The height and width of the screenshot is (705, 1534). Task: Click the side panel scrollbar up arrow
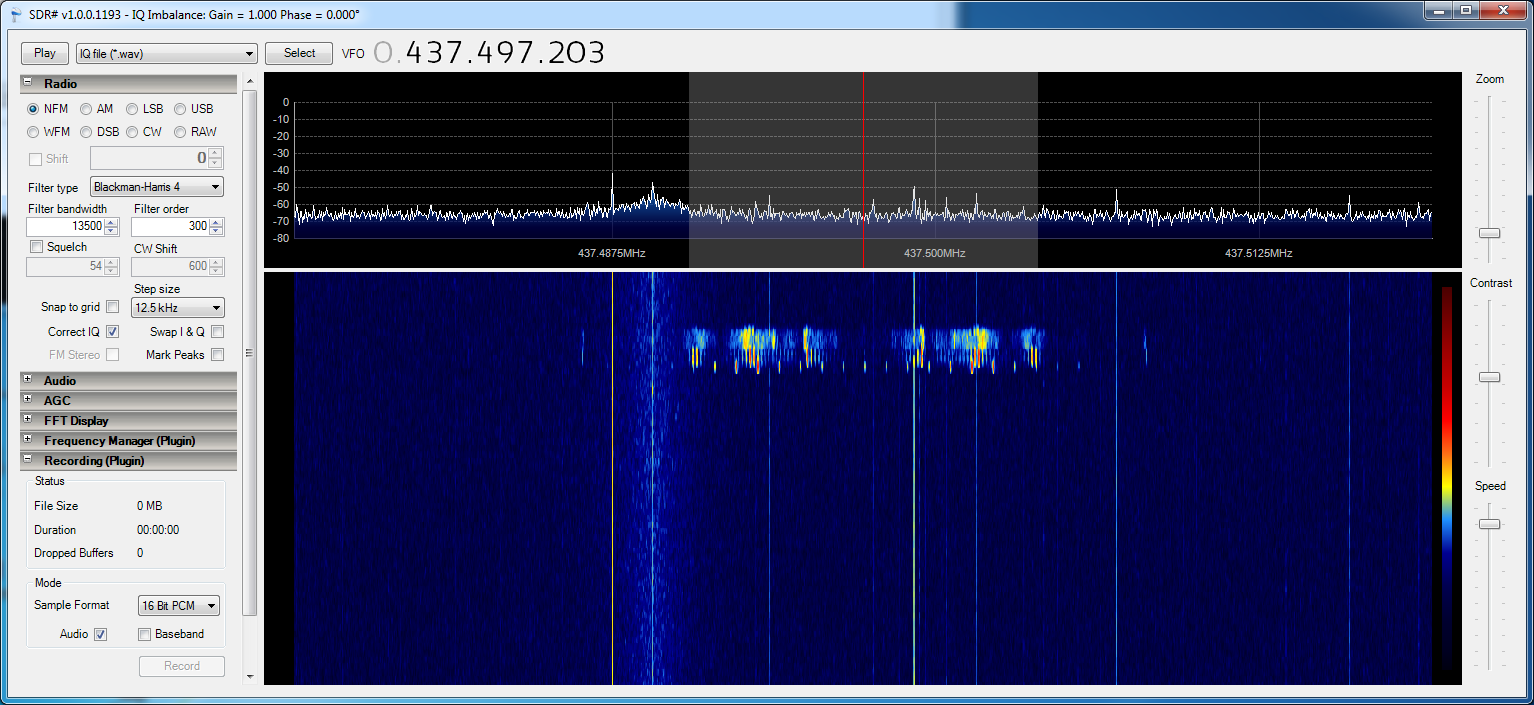tap(250, 82)
